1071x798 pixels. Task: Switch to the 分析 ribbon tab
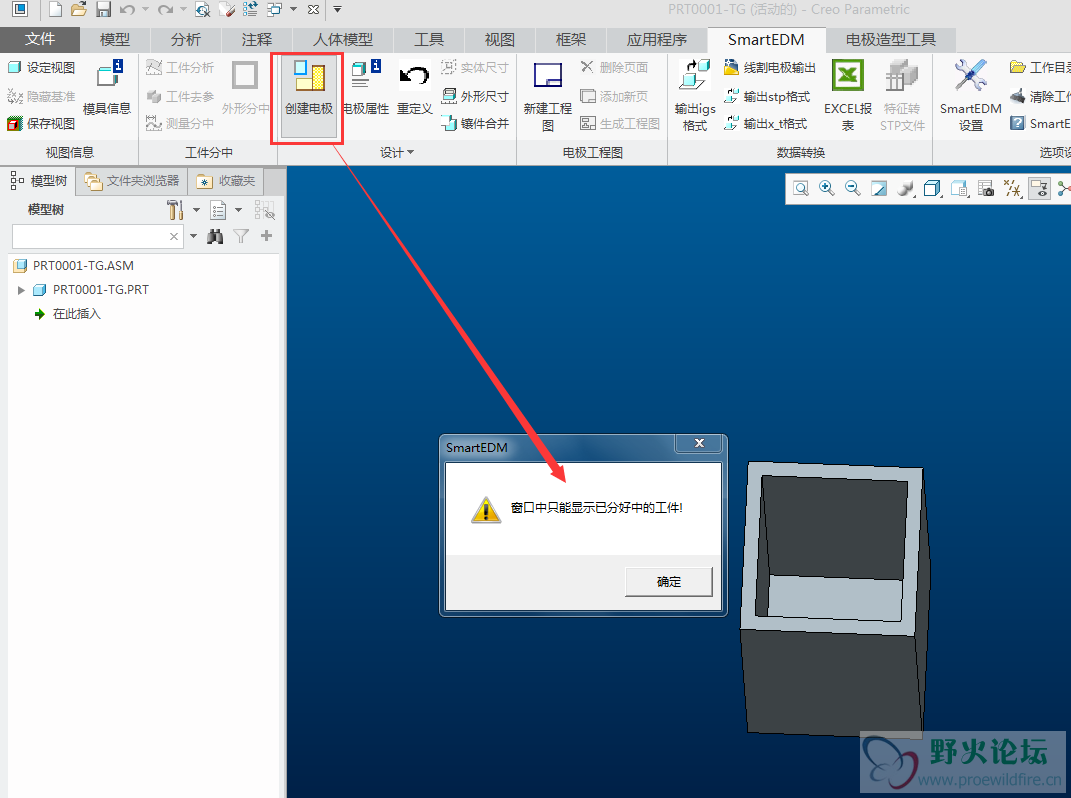tap(186, 40)
